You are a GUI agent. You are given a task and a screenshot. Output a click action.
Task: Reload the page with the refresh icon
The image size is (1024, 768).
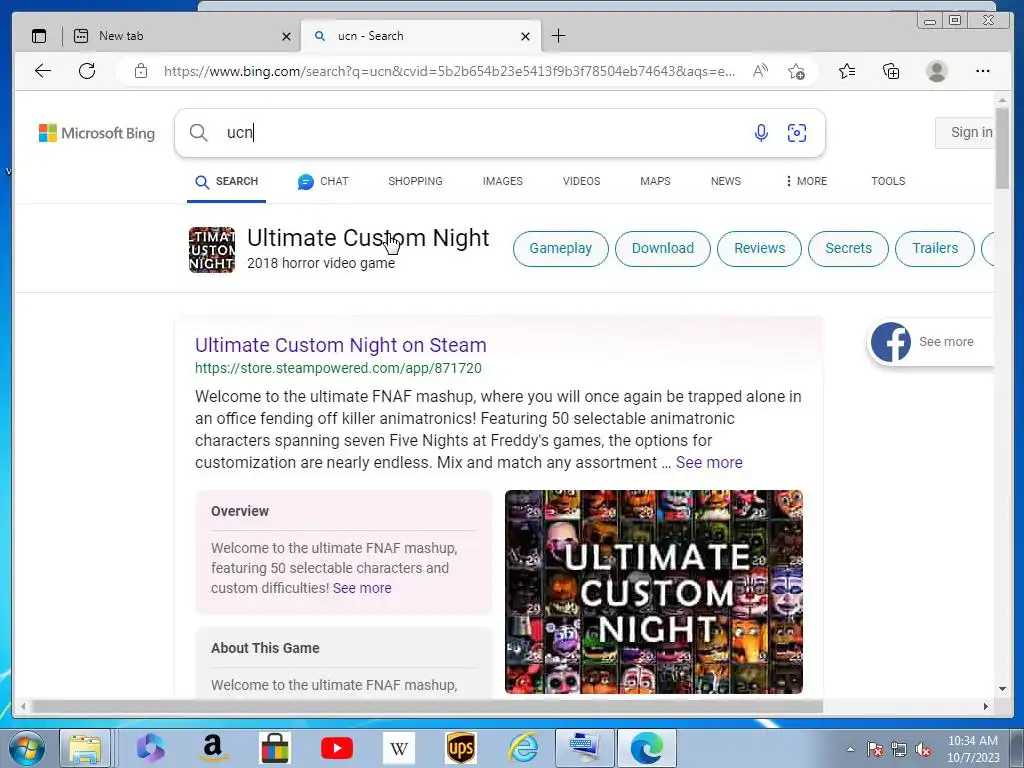coord(87,71)
